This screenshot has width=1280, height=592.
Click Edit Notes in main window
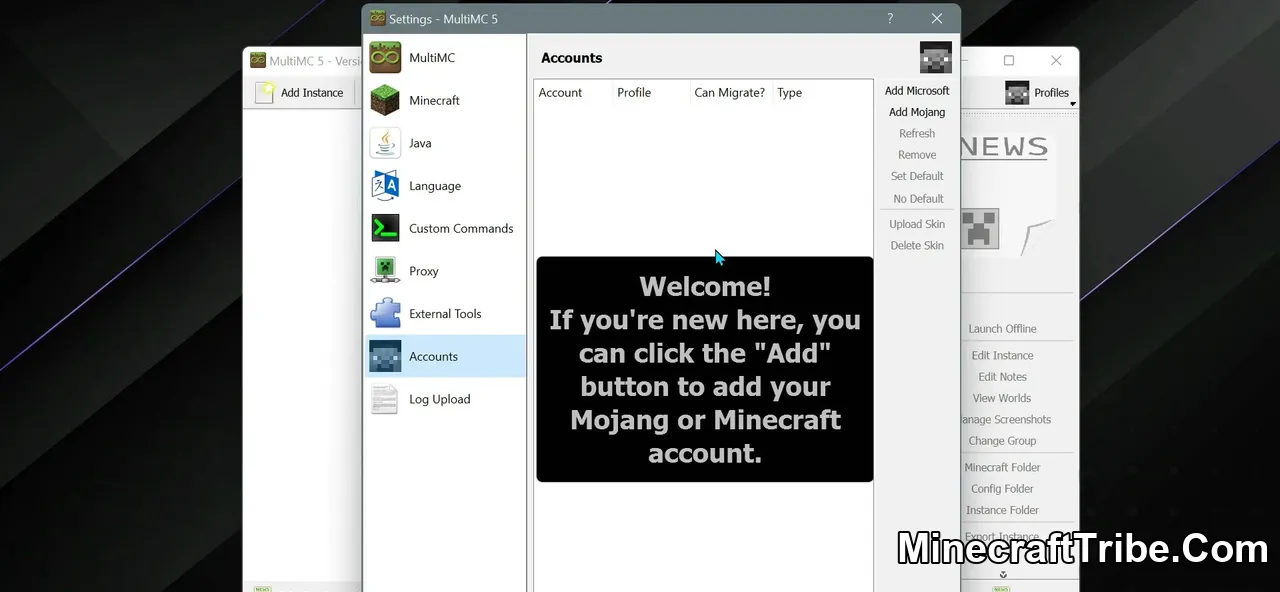[x=1002, y=377]
